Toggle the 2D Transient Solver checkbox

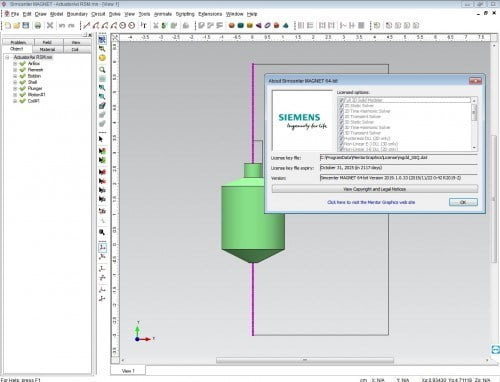tap(341, 116)
